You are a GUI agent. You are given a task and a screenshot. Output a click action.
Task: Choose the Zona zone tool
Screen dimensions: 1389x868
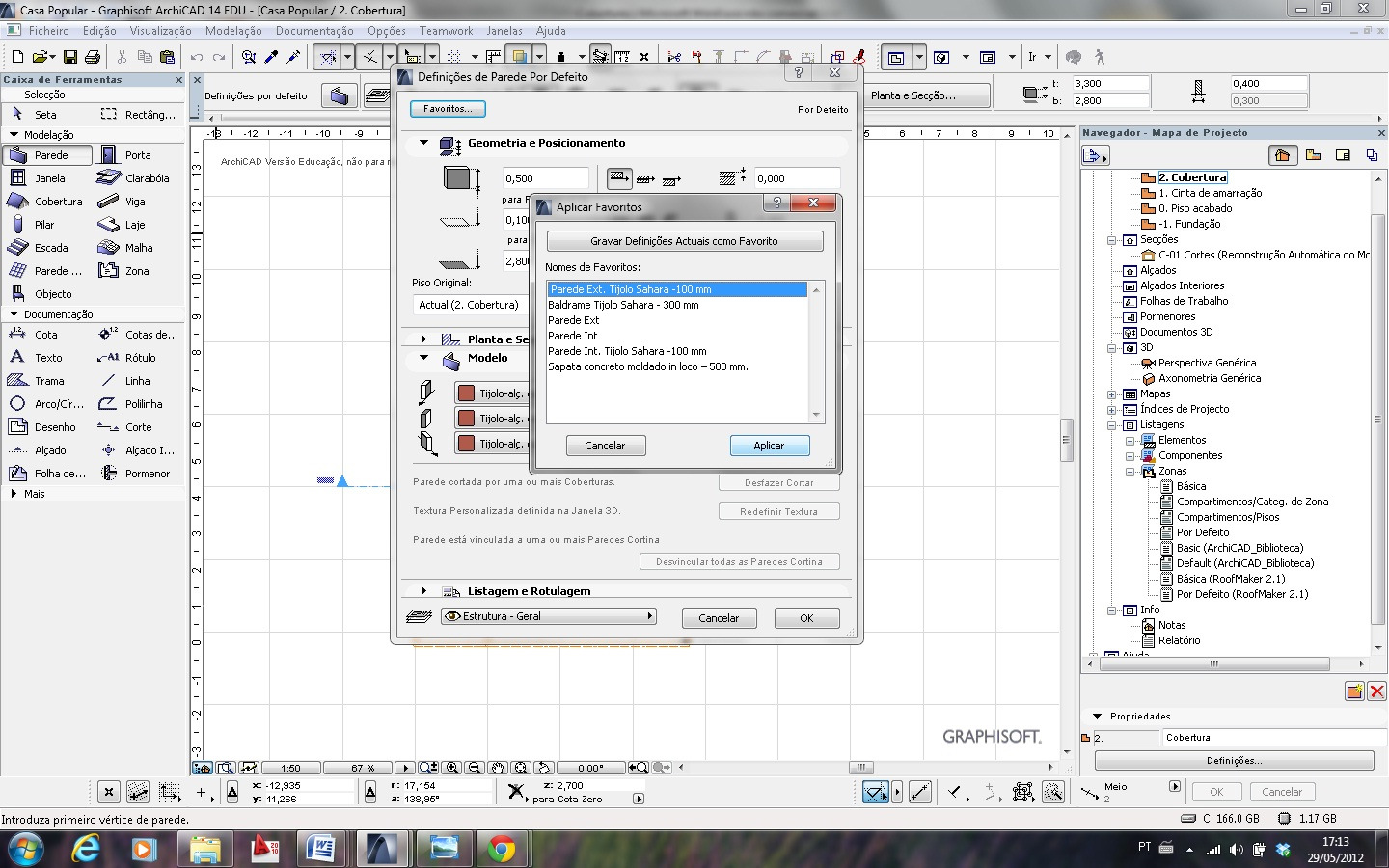tap(138, 271)
